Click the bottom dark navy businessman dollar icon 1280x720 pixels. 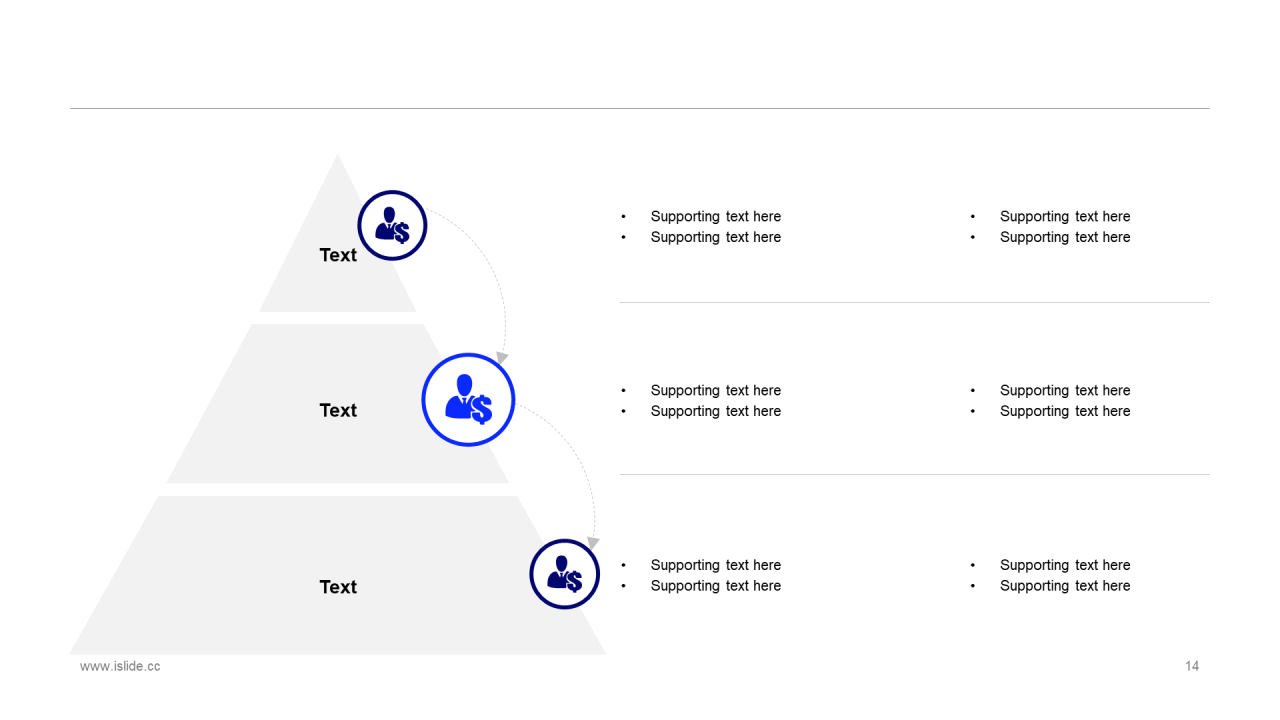[x=564, y=574]
